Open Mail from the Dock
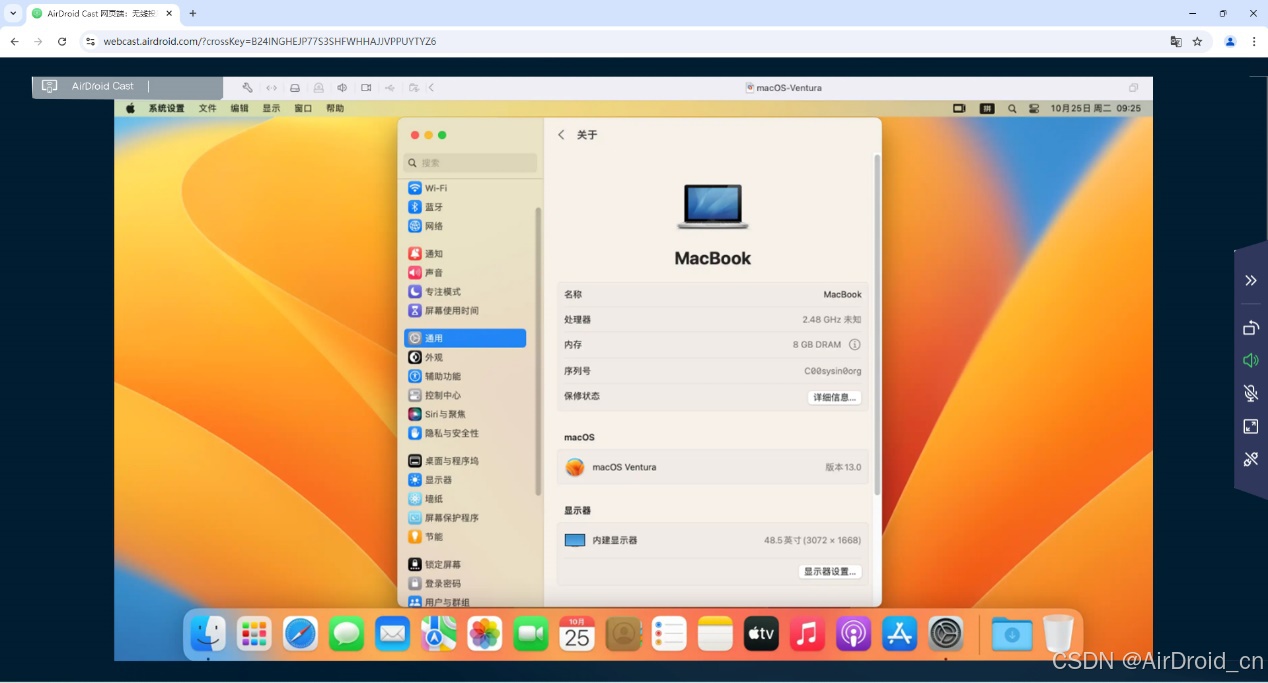 point(392,633)
